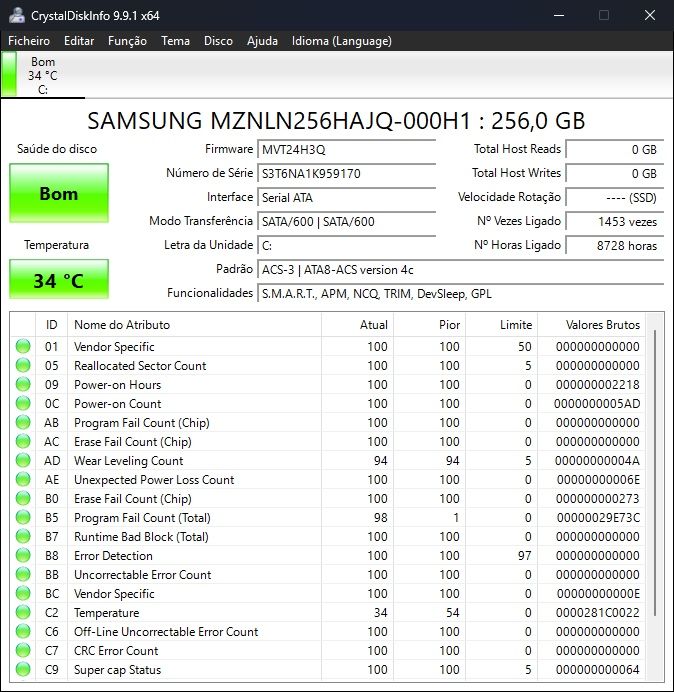The image size is (674, 692).
Task: Open the Disco menu
Action: tap(218, 41)
